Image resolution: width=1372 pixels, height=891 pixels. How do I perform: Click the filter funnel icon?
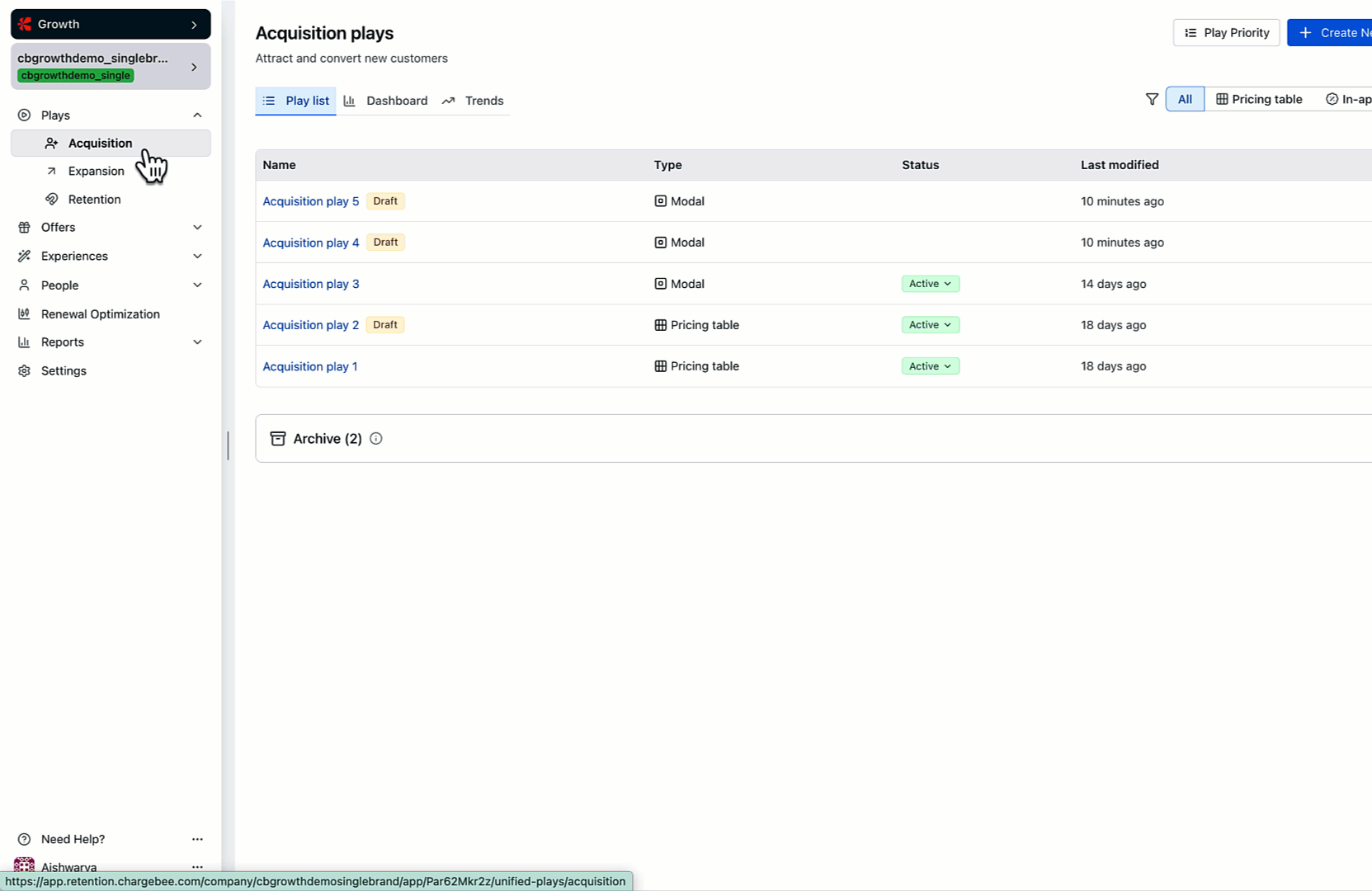click(x=1152, y=99)
